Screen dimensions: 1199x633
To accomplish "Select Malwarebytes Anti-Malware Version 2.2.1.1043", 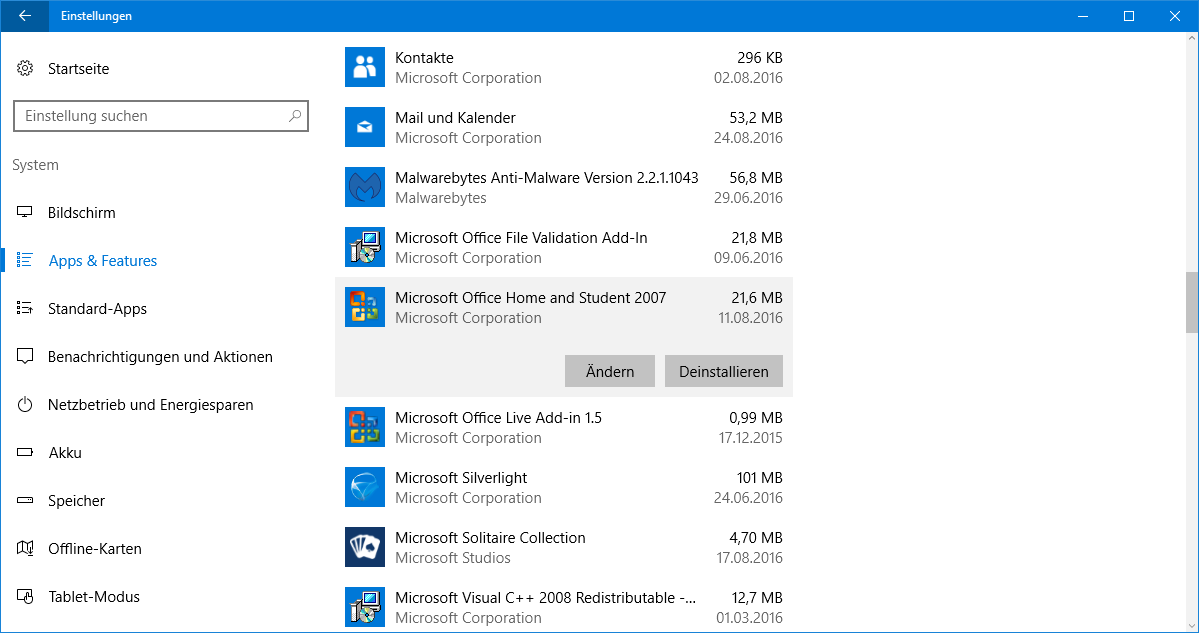I will pyautogui.click(x=547, y=177).
